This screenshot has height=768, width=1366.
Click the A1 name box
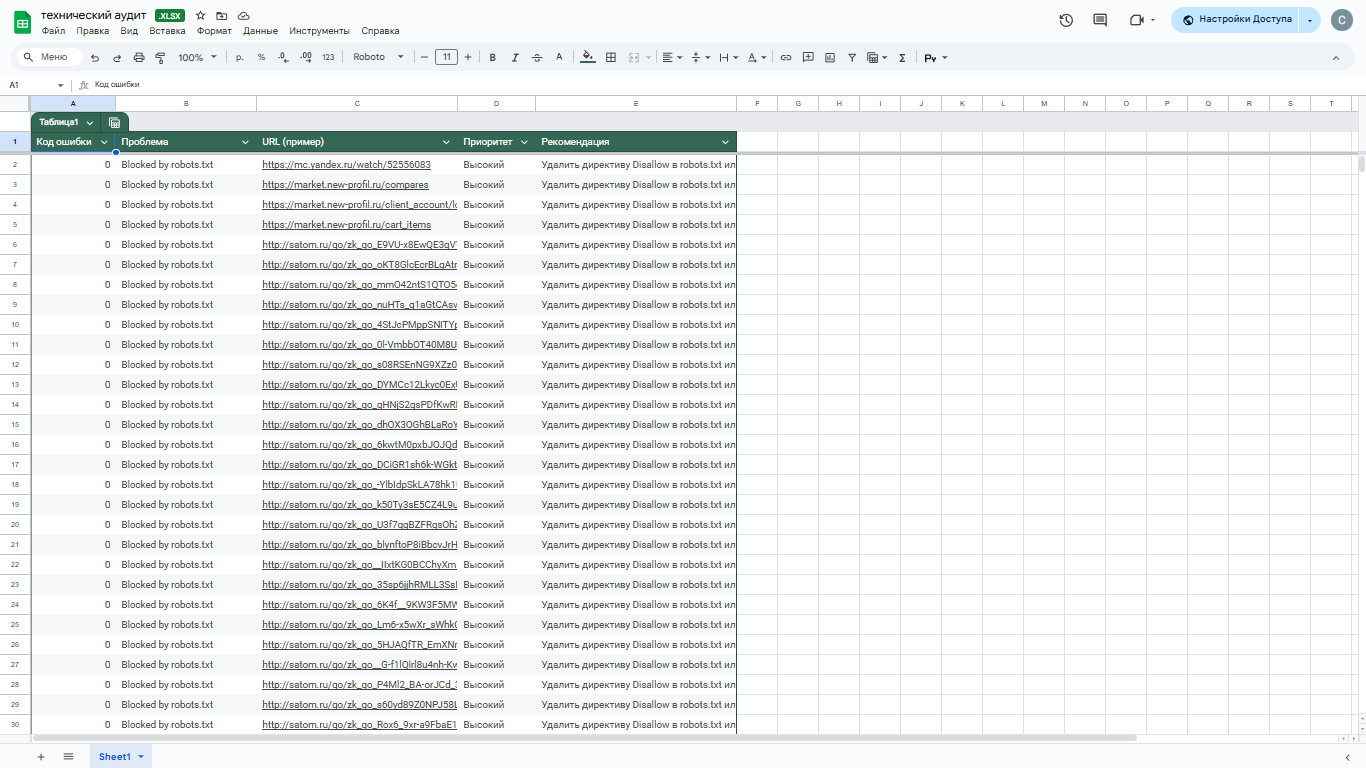(36, 85)
